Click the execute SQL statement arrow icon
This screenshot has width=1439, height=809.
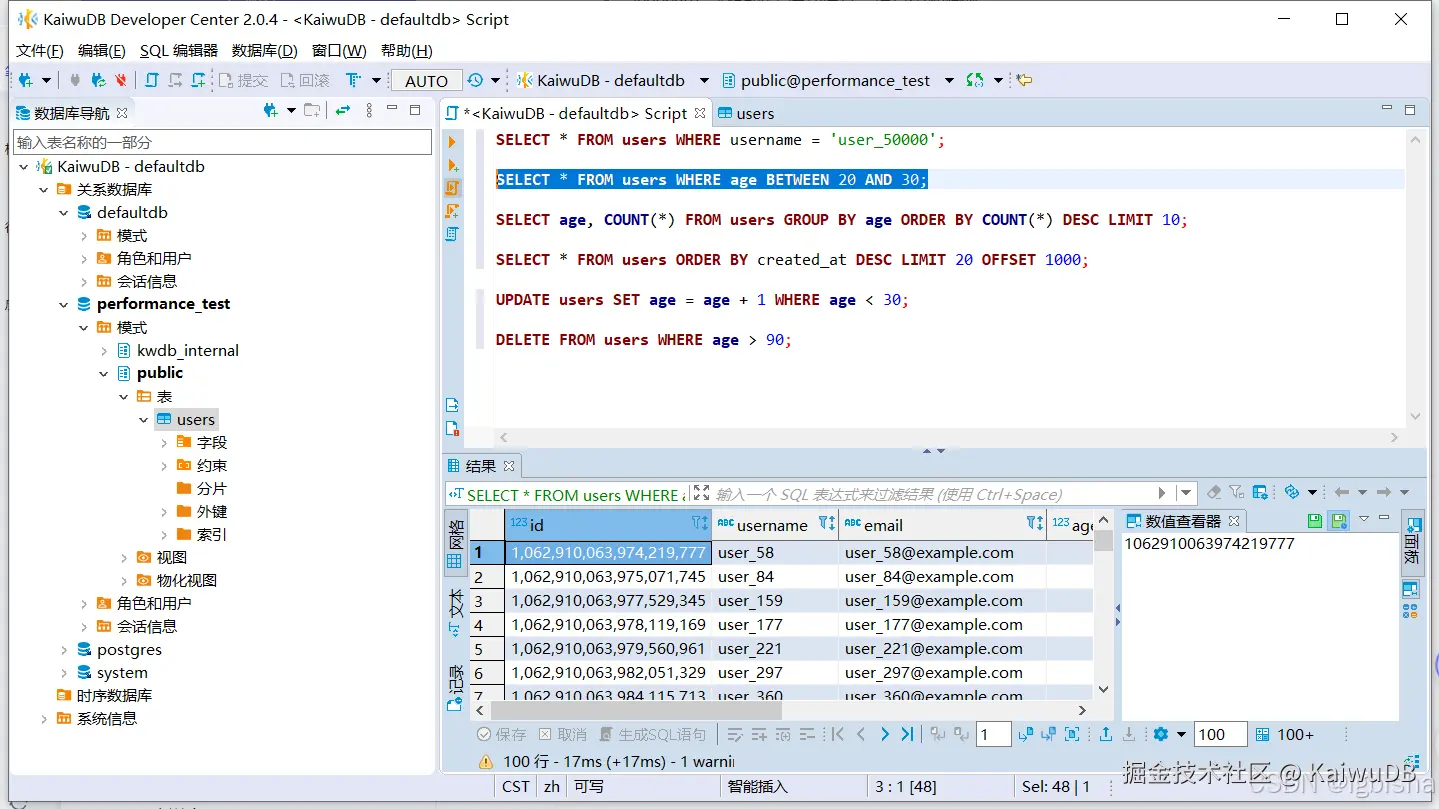tap(452, 142)
